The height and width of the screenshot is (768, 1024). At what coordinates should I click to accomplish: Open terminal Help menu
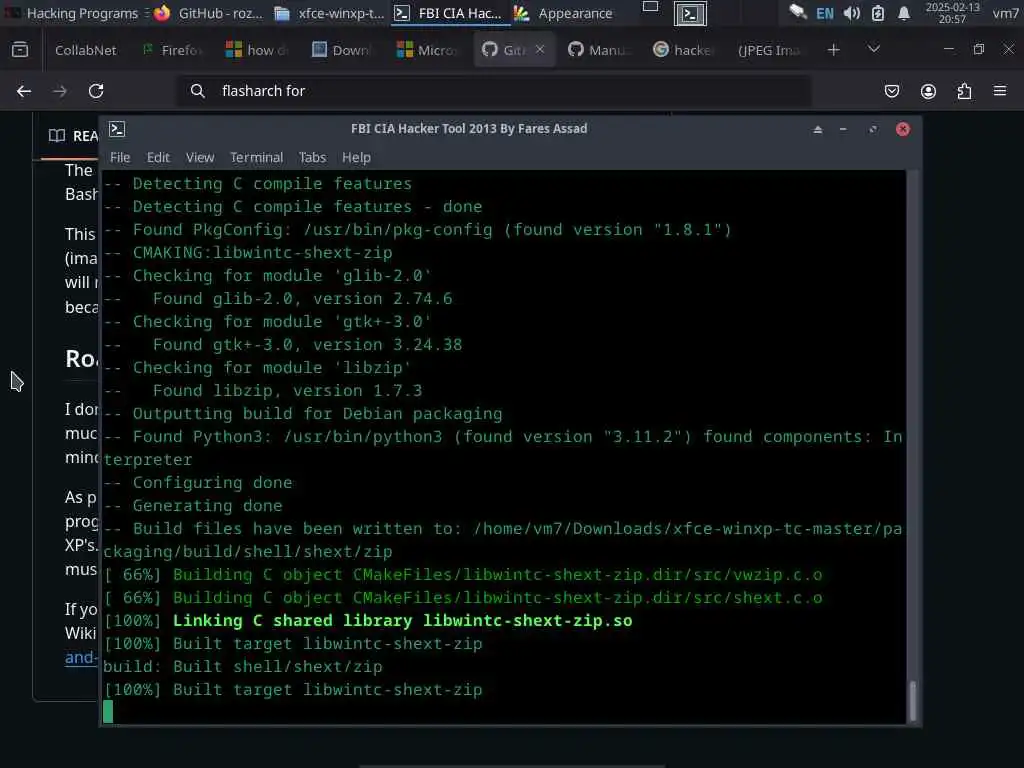[356, 157]
